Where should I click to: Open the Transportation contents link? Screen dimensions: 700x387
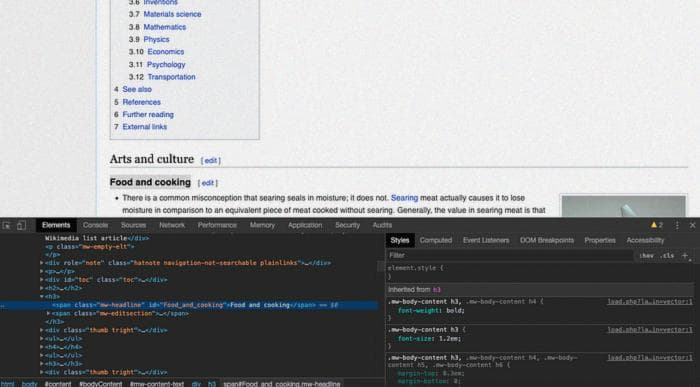[171, 77]
